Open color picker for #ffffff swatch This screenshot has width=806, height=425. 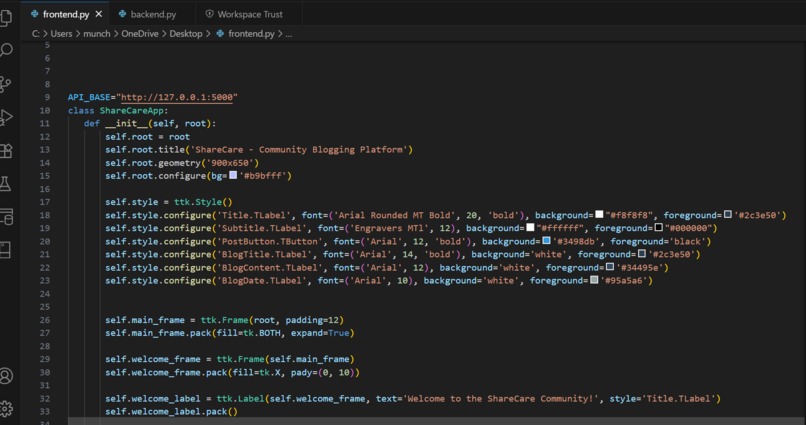click(530, 227)
